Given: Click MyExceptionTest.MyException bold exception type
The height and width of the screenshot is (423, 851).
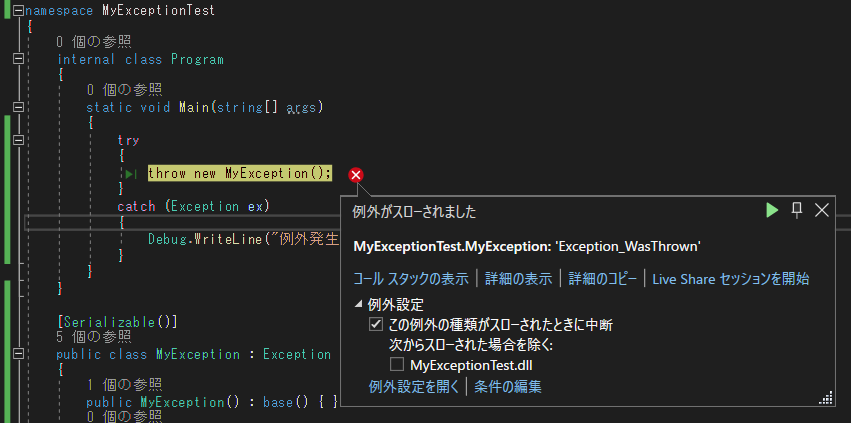Looking at the screenshot, I should coord(452,247).
